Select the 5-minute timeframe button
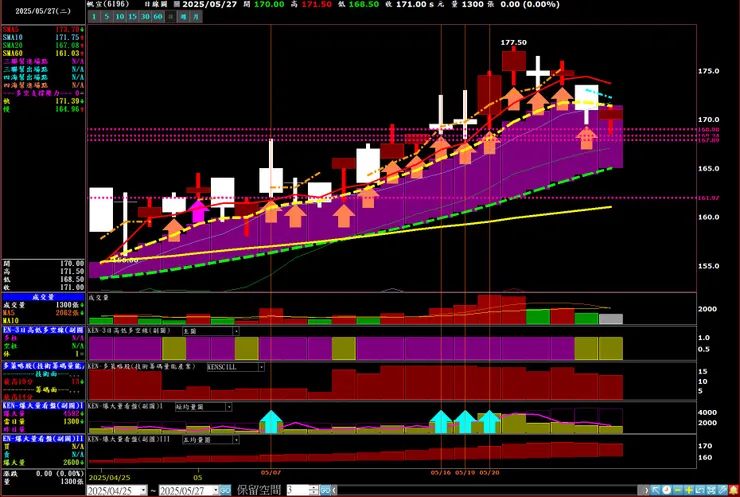The image size is (740, 497). pyautogui.click(x=107, y=17)
